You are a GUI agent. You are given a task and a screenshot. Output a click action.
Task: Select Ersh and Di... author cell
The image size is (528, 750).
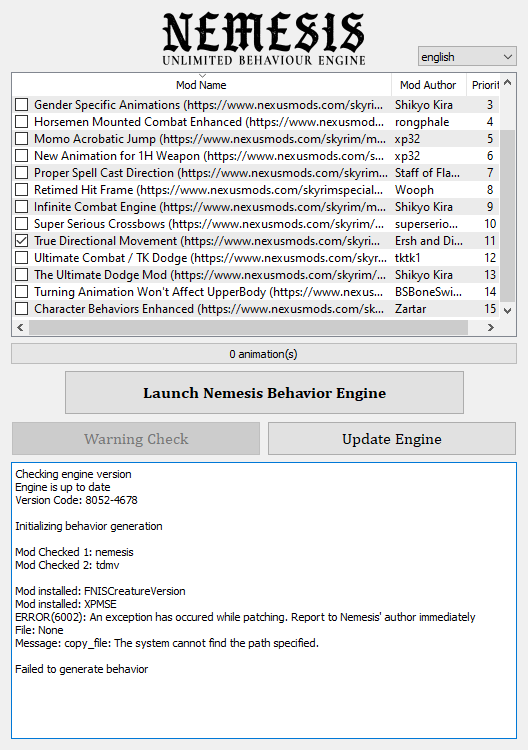pos(429,241)
